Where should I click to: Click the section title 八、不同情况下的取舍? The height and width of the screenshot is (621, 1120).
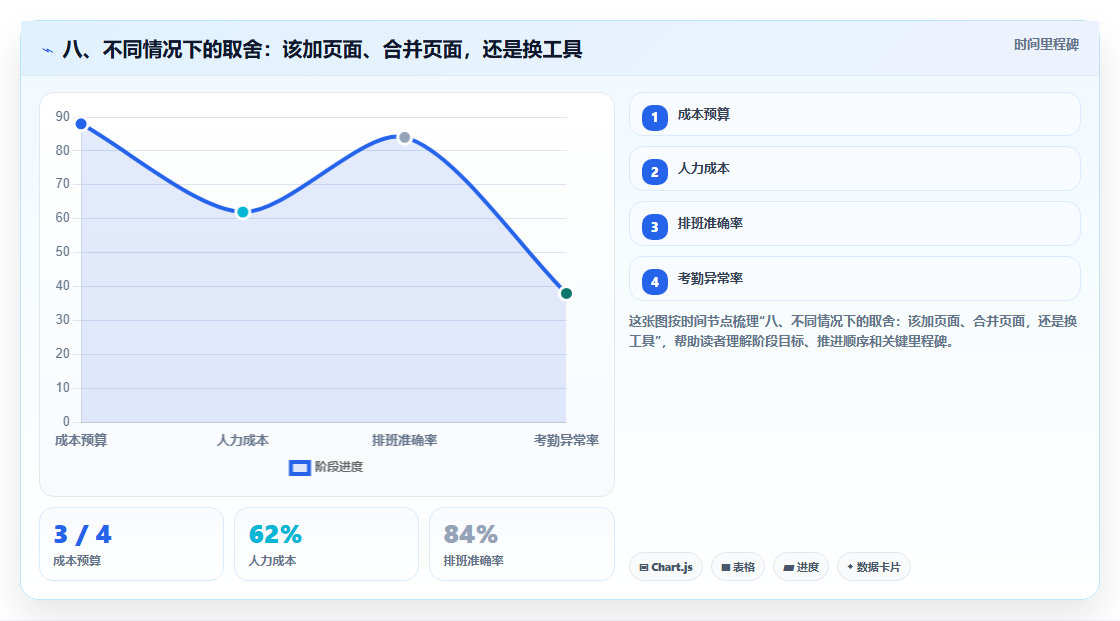point(322,50)
